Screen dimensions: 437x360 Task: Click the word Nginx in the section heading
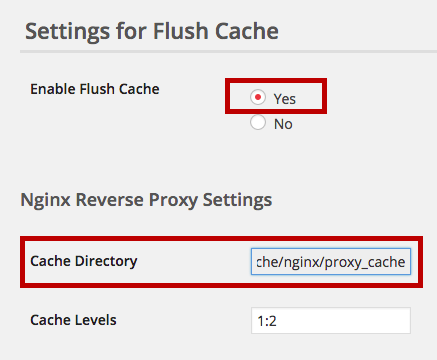tap(46, 200)
